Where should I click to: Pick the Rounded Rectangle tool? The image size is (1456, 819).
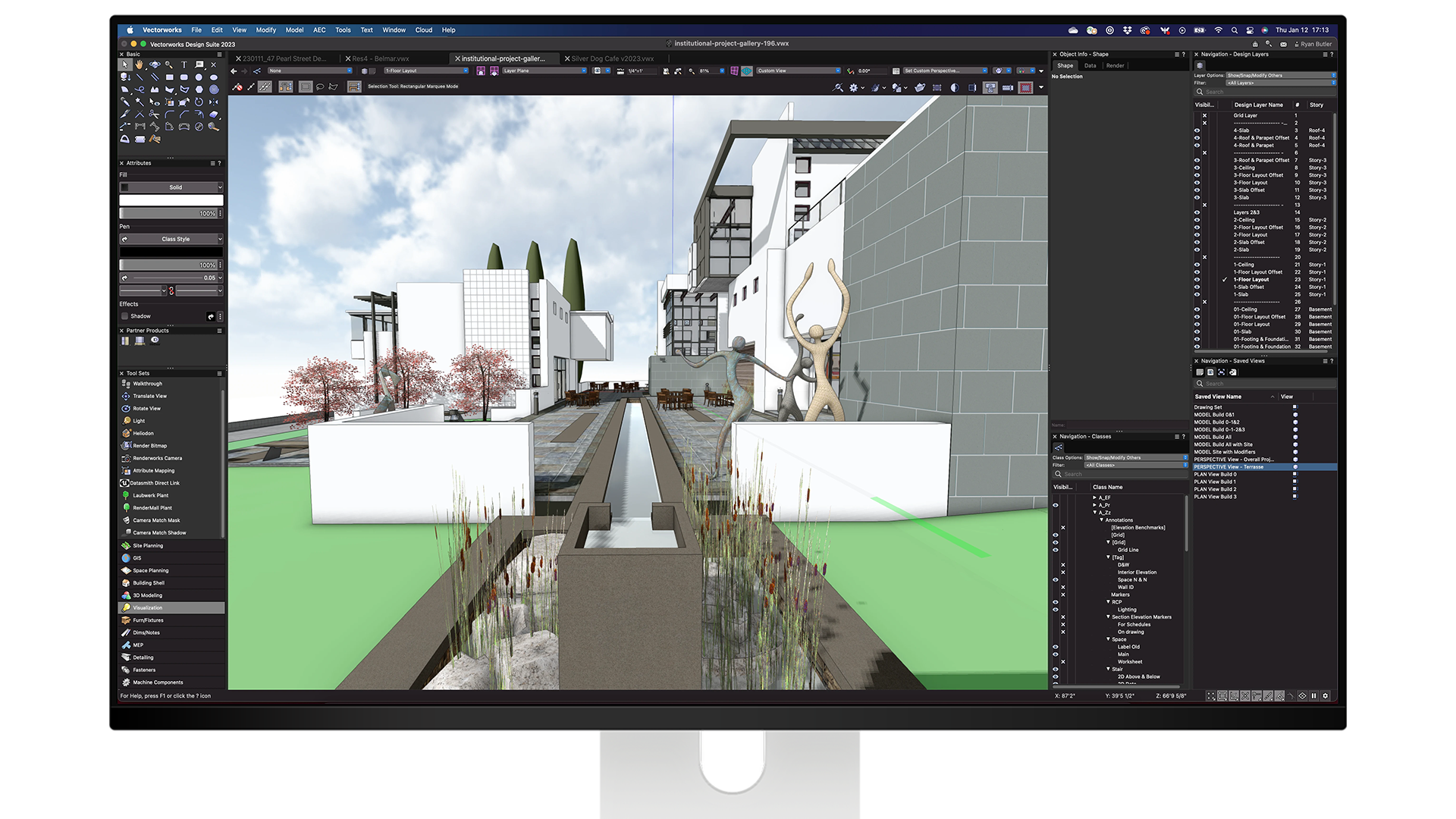point(184,77)
